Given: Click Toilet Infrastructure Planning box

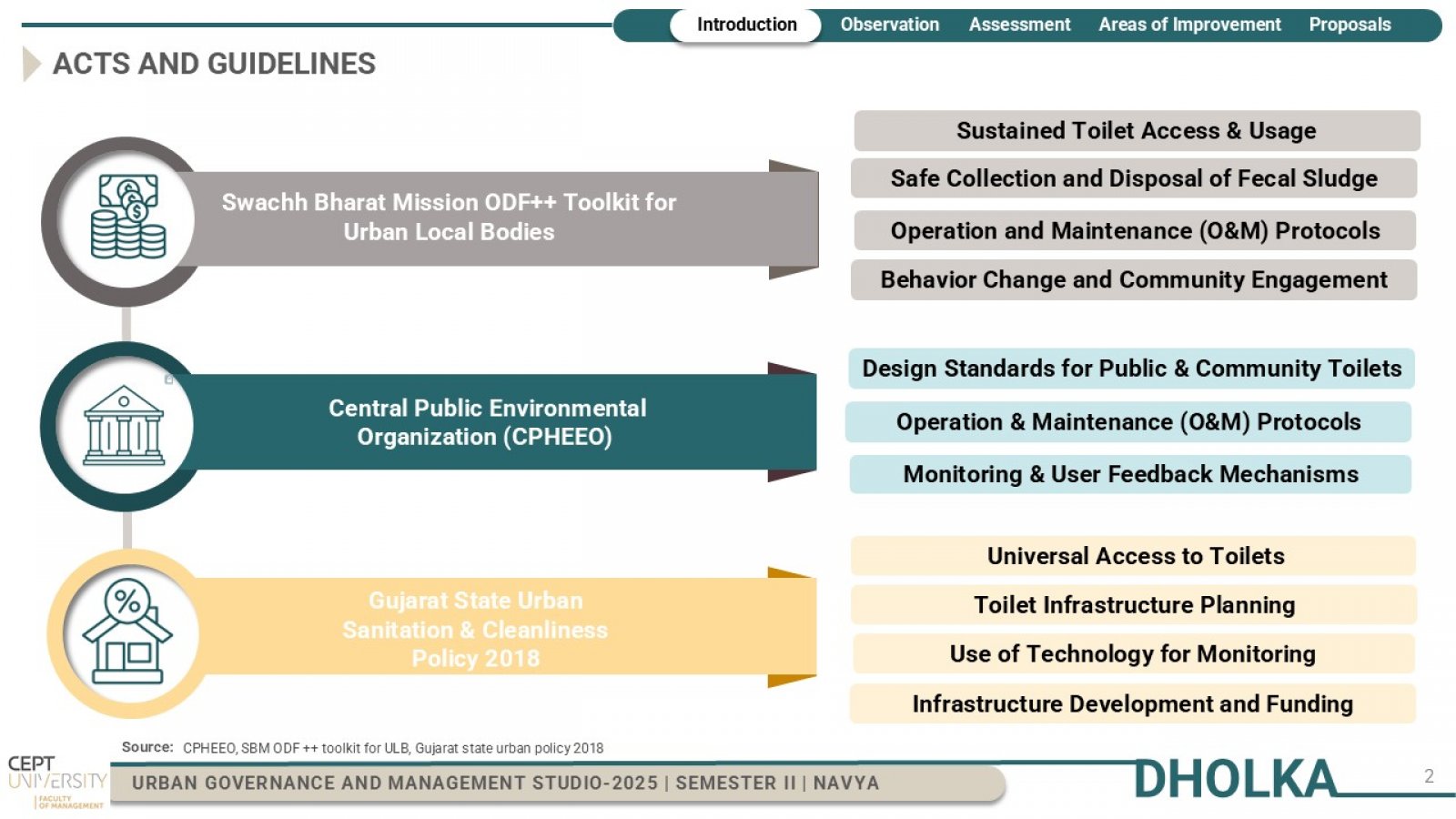Looking at the screenshot, I should click(1134, 605).
